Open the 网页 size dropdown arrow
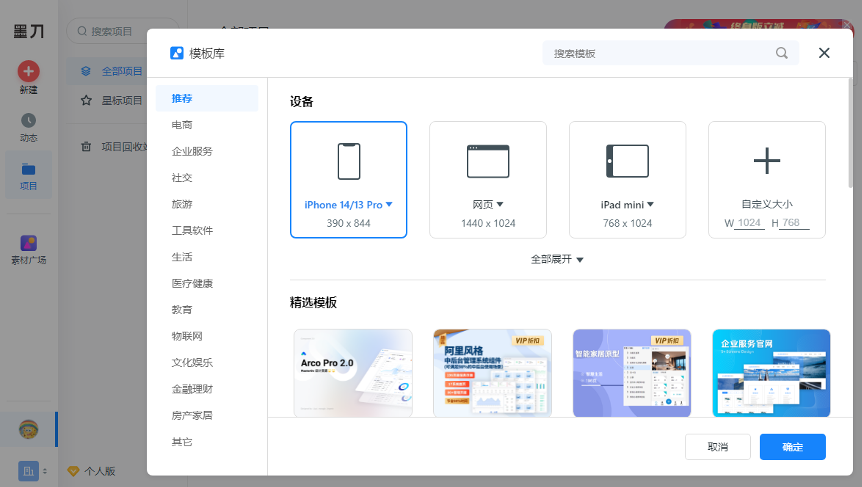Image resolution: width=862 pixels, height=487 pixels. point(500,204)
